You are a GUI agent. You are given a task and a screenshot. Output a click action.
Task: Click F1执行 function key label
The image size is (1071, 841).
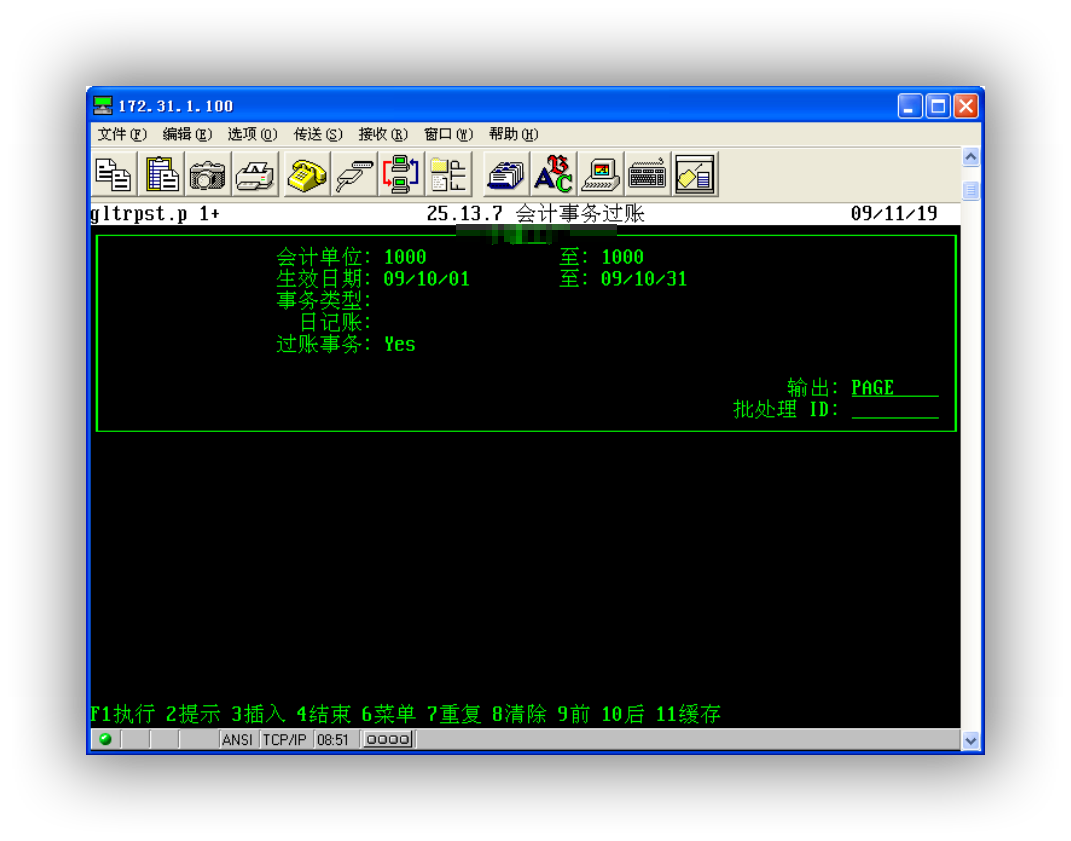[123, 714]
